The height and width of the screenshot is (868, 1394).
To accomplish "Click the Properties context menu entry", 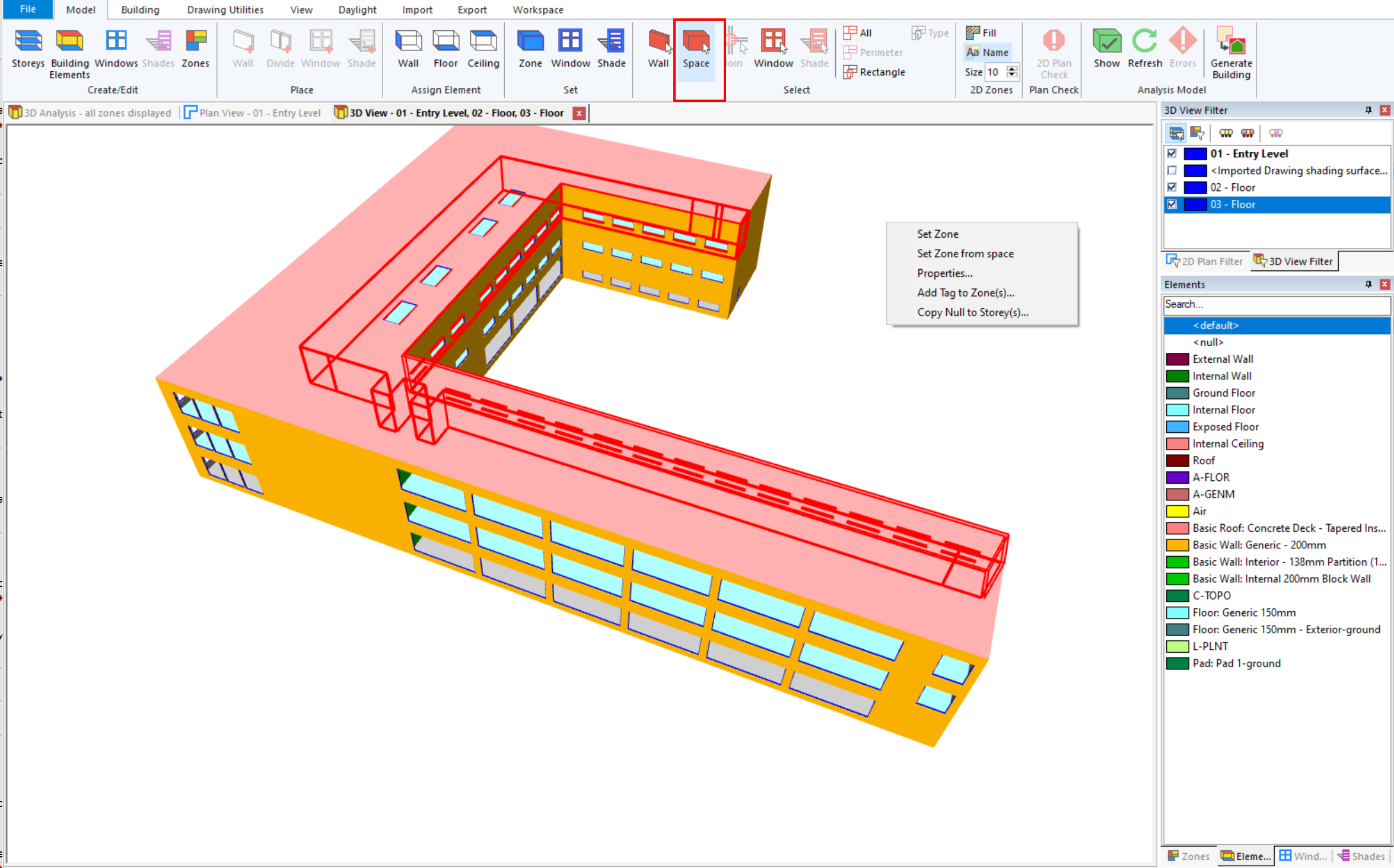I will [944, 272].
